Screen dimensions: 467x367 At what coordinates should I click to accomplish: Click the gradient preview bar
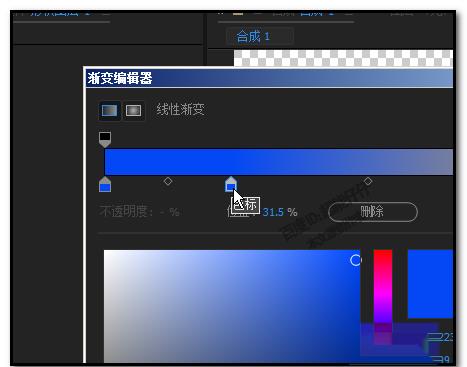point(279,162)
